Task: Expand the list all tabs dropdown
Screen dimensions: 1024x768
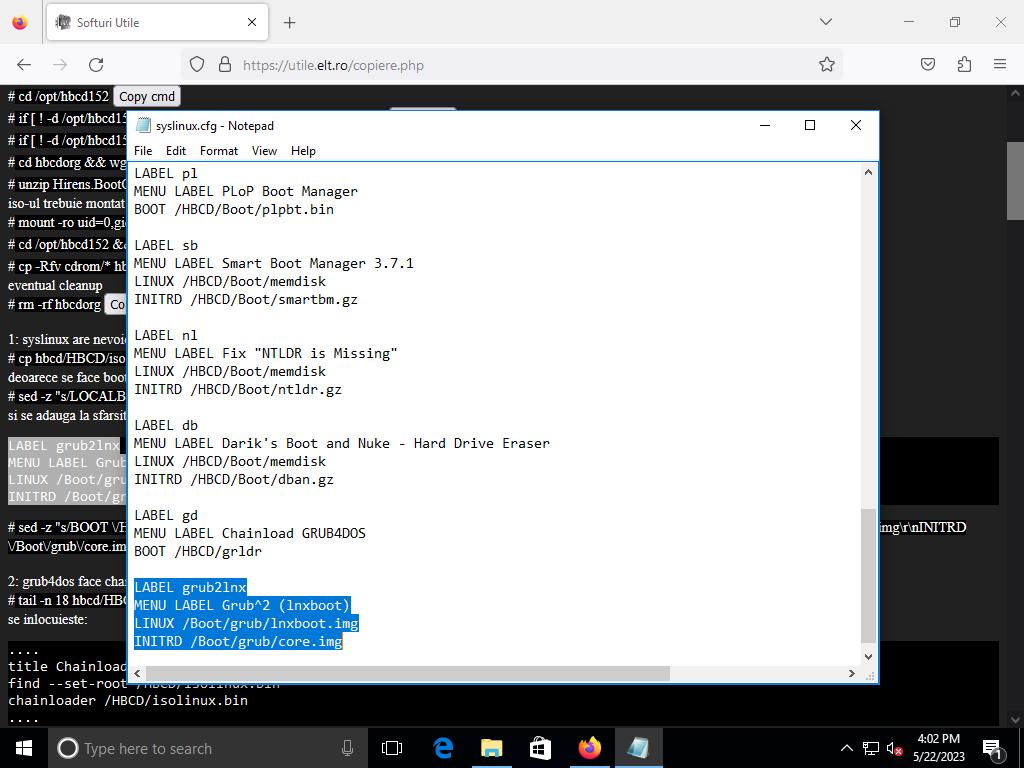Action: click(x=825, y=22)
